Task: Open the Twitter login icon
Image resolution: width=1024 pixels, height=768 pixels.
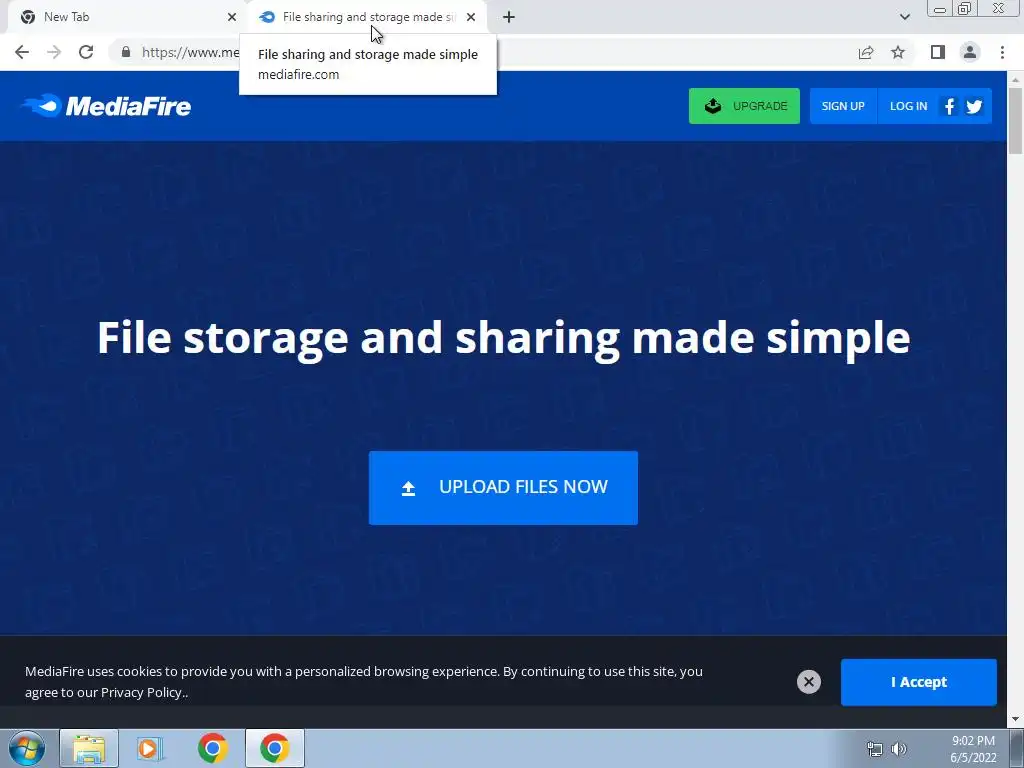Action: click(x=974, y=106)
